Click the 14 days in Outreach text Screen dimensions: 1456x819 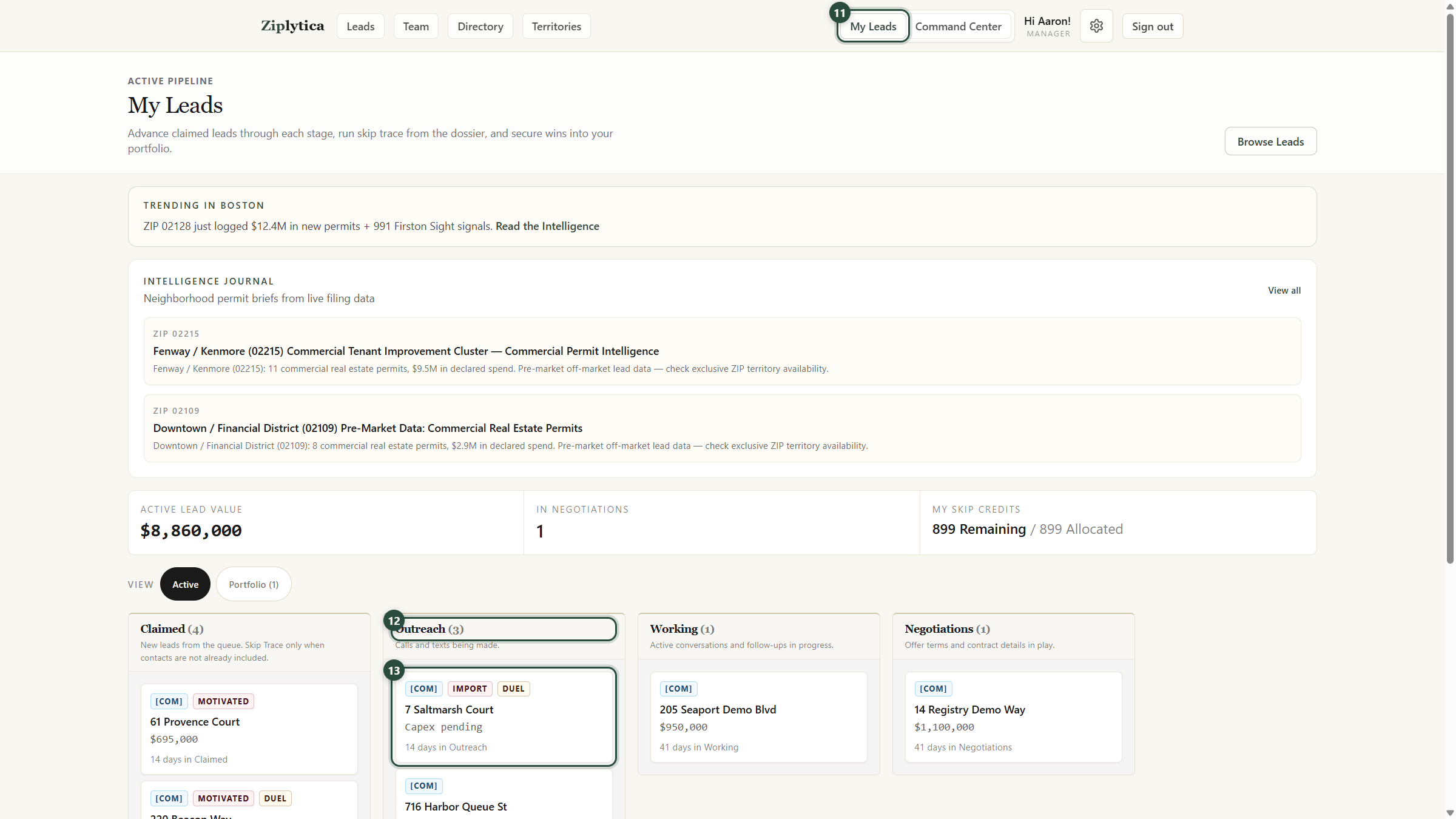point(446,747)
